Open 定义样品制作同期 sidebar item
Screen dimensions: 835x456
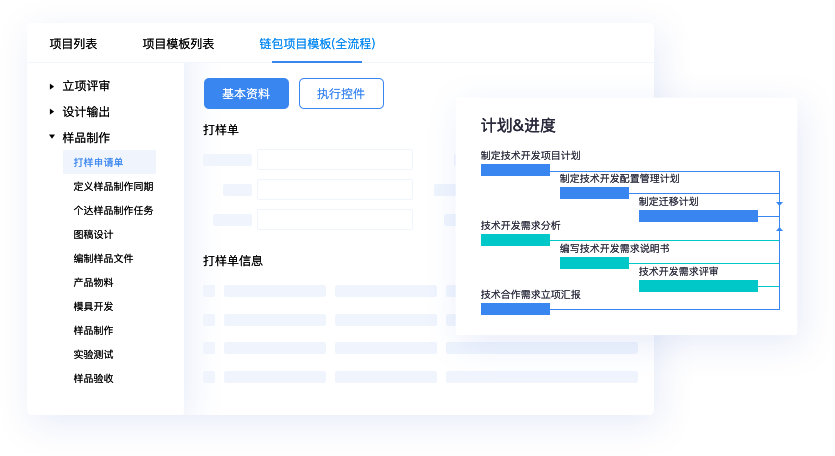[113, 186]
